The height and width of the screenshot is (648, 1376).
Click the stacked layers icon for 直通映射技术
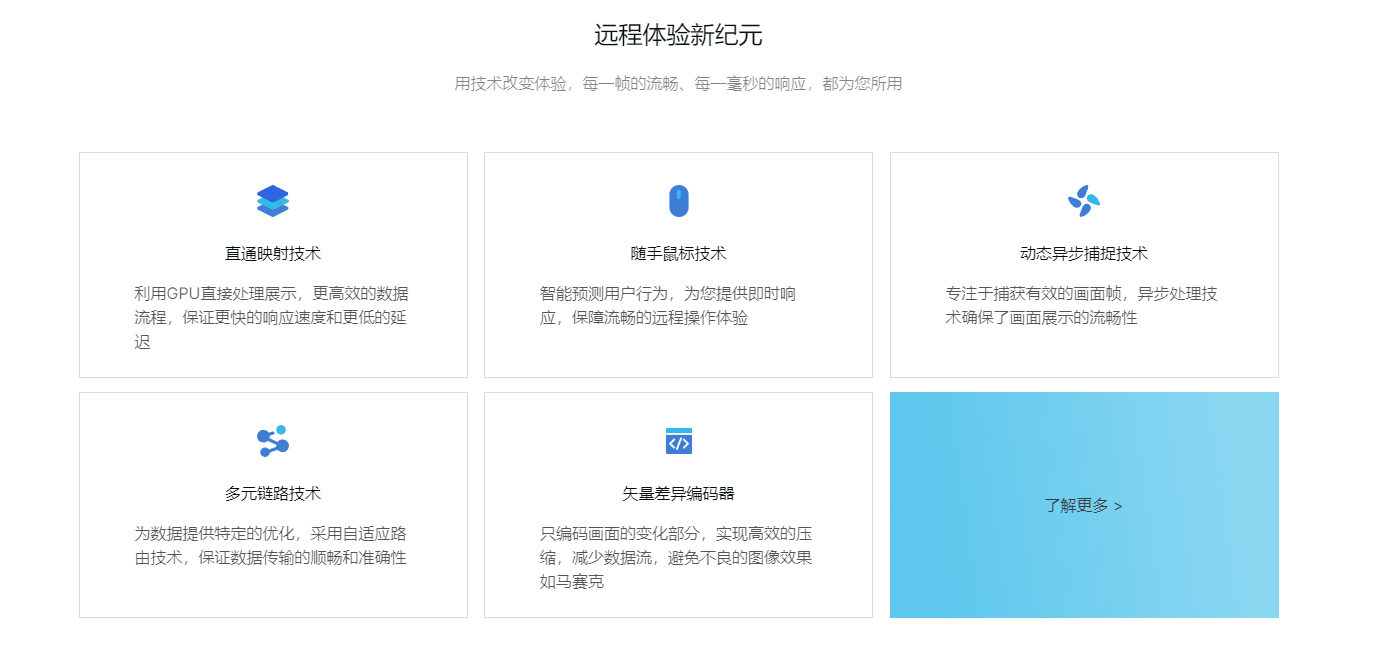tap(273, 201)
